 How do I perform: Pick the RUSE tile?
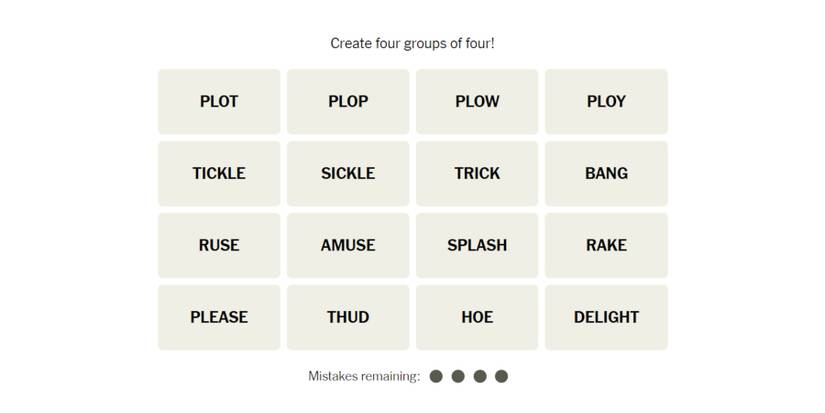(219, 245)
